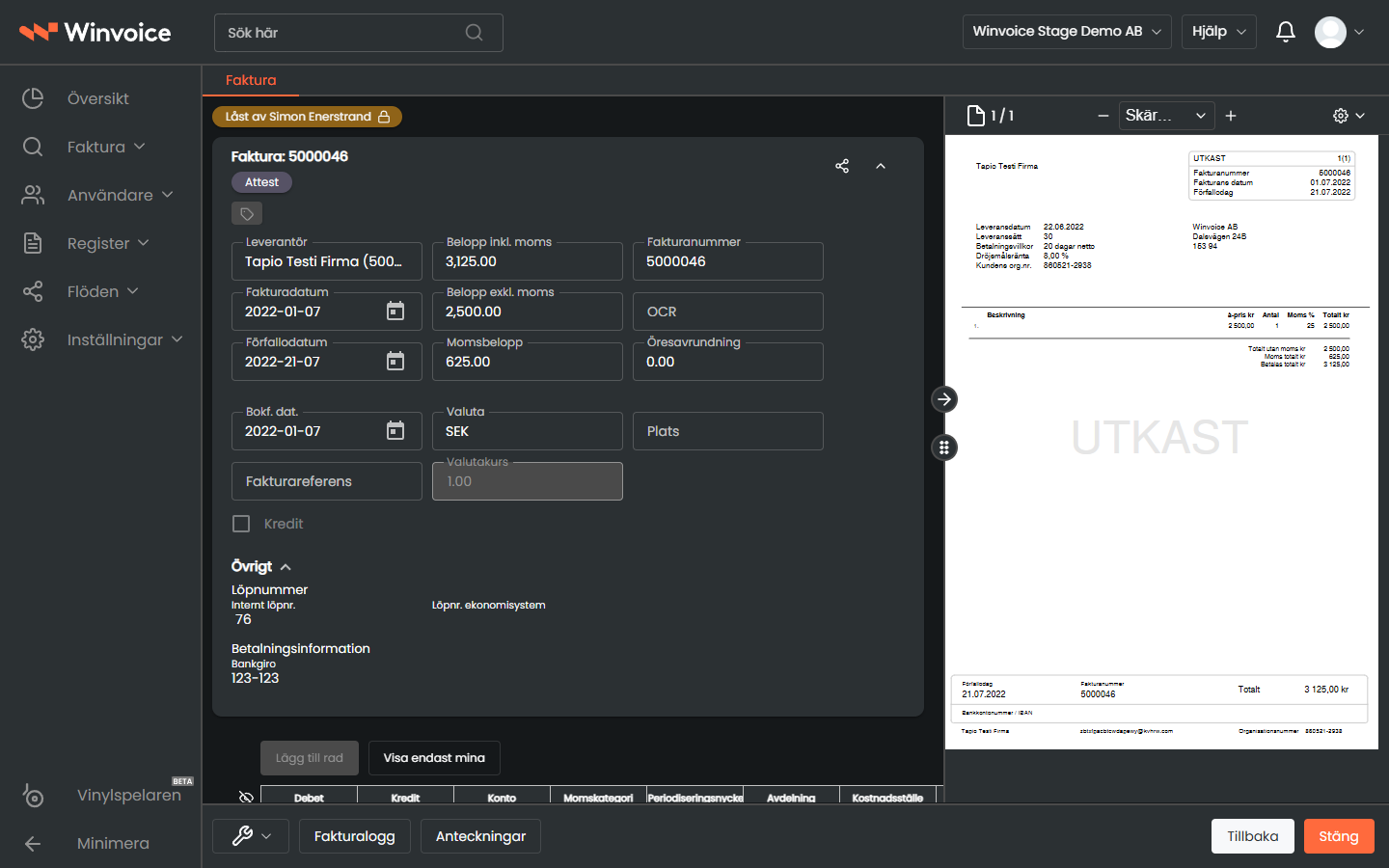Click the Sök här search field

coord(359,33)
